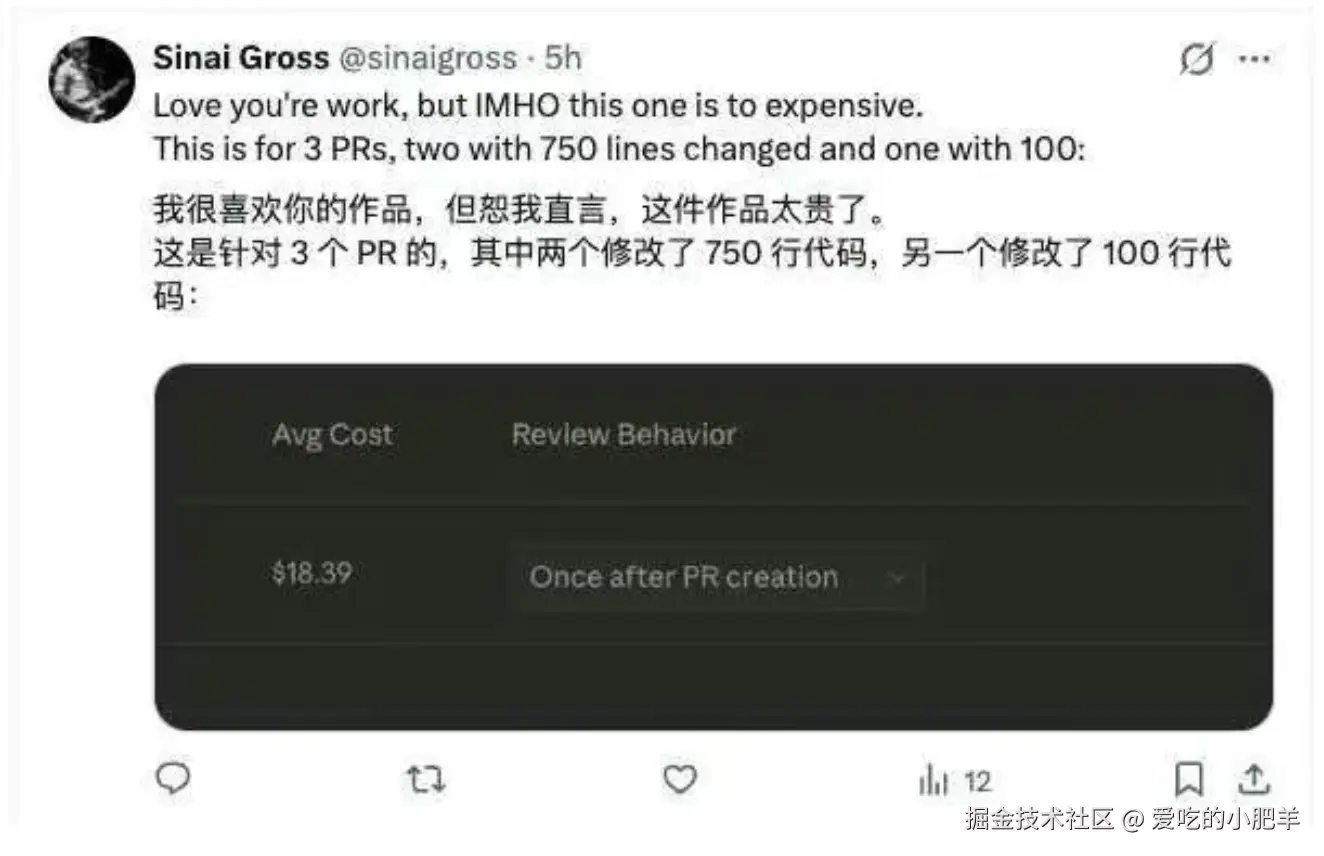Open the Once after PR creation dropdown

[716, 577]
